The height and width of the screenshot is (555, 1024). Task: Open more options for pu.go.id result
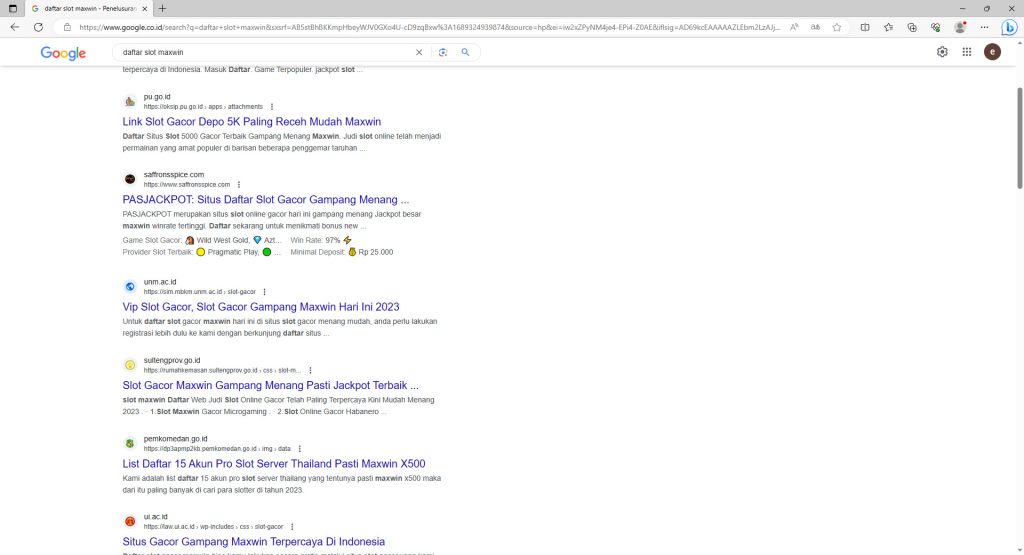click(272, 106)
